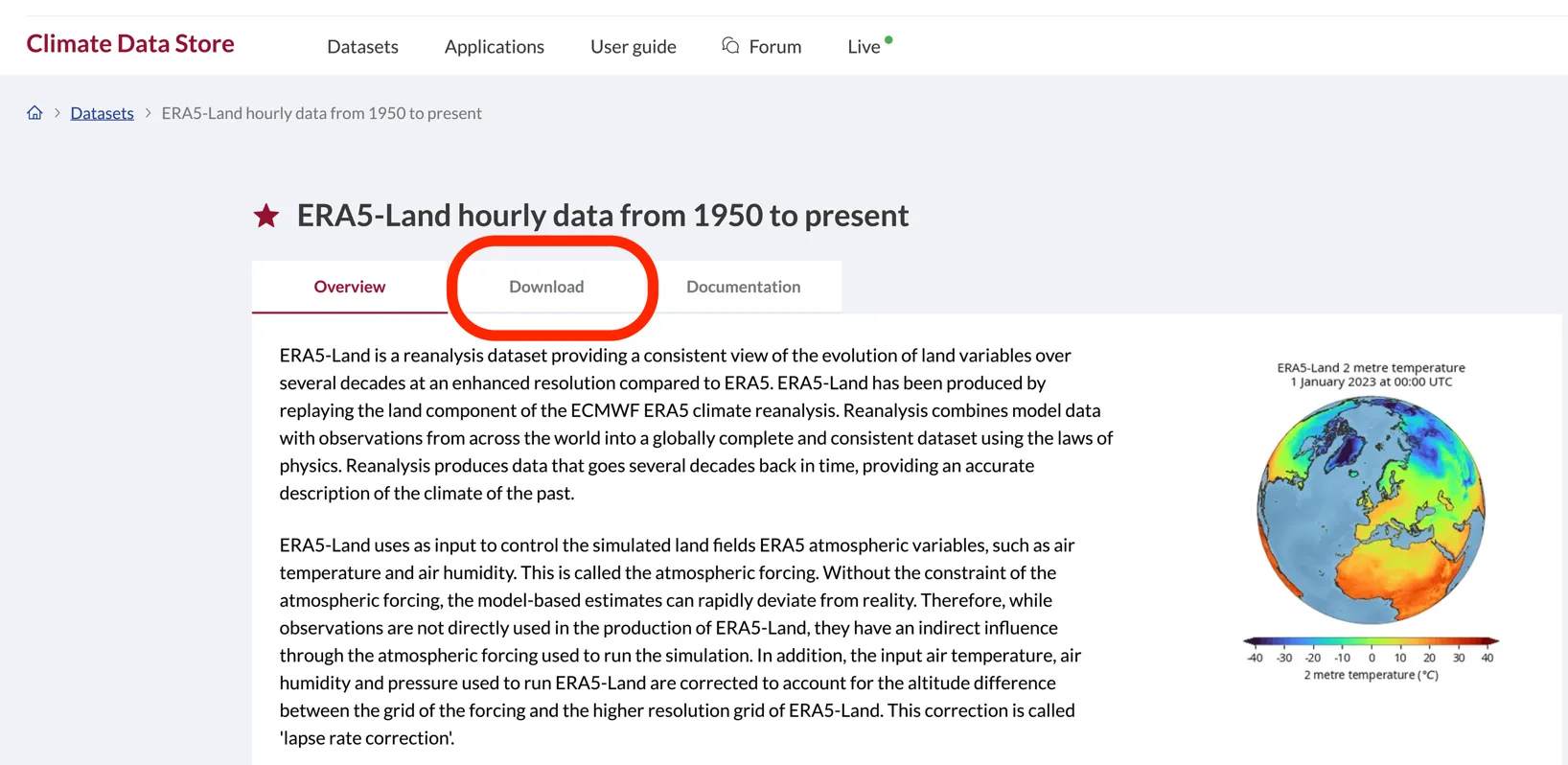Switch to the Documentation tab
The width and height of the screenshot is (1568, 765).
[x=744, y=287]
